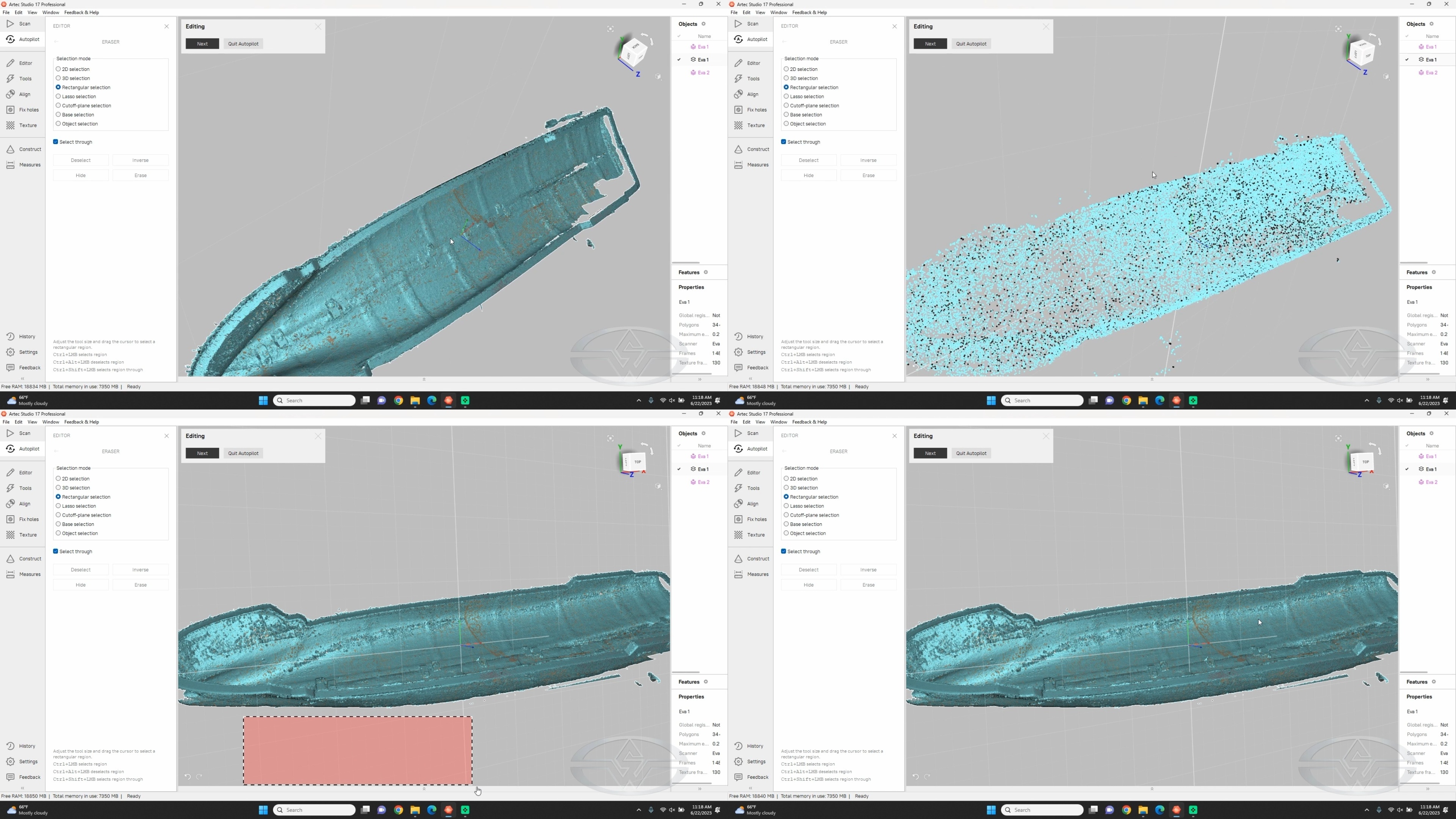Open Autopilot in the top-right window sidebar
Image resolution: width=1456 pixels, height=819 pixels.
pyautogui.click(x=751, y=39)
